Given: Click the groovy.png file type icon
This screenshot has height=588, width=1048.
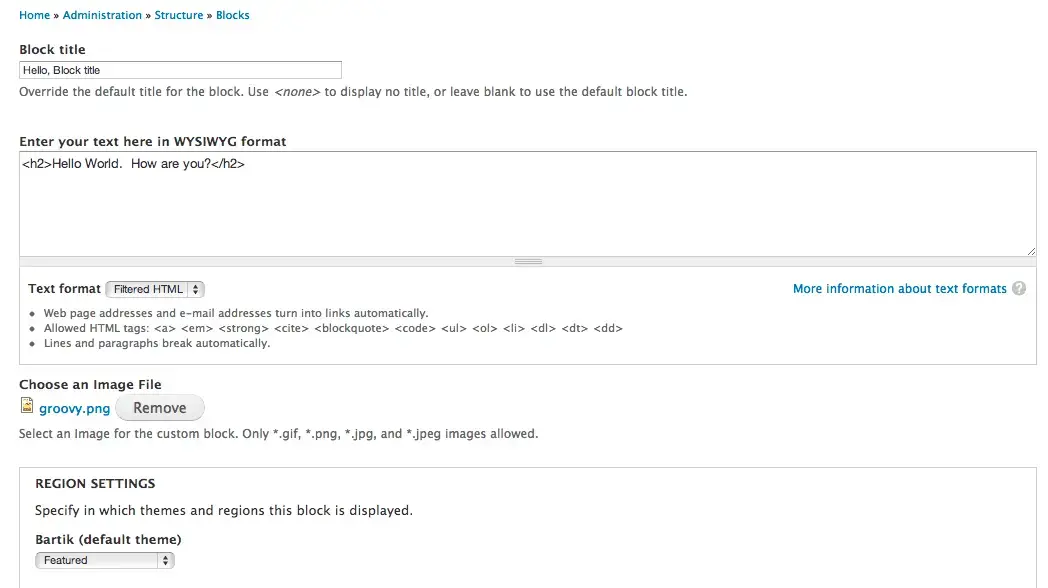Looking at the screenshot, I should point(27,407).
